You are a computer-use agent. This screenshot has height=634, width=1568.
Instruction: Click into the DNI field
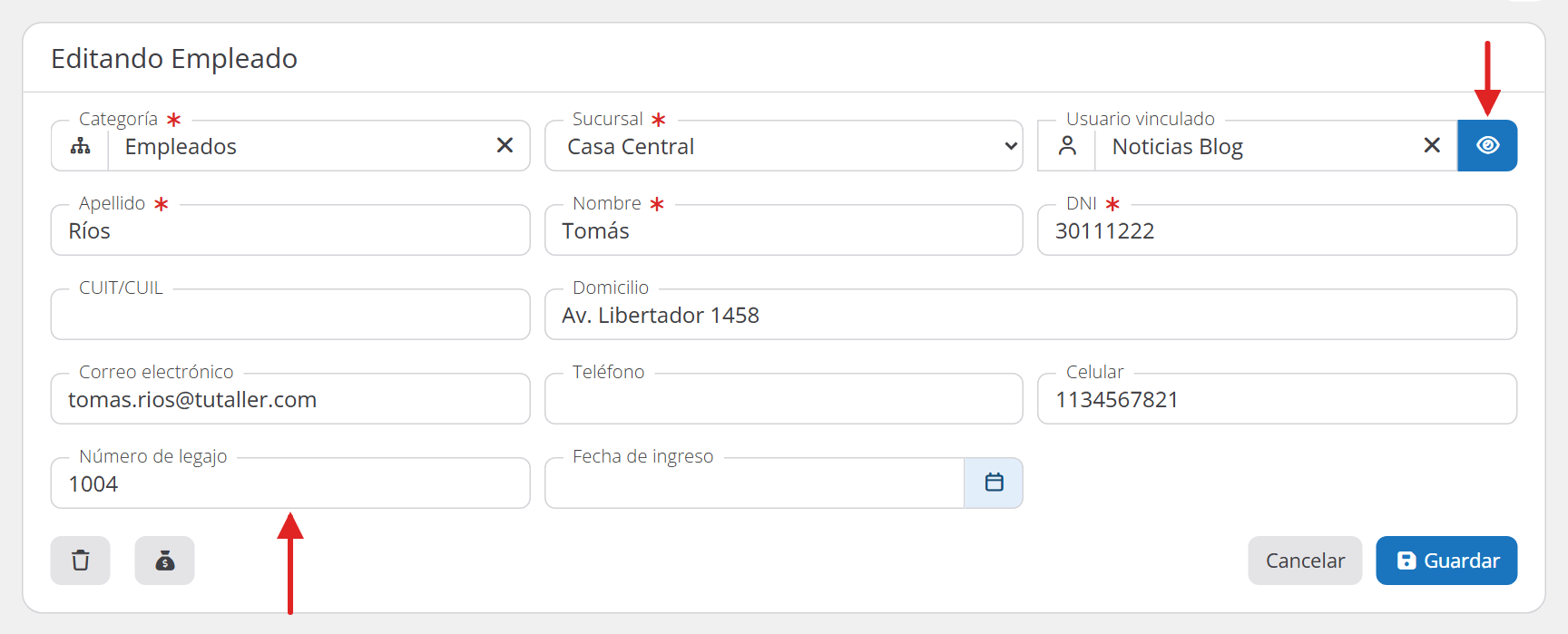1277,230
